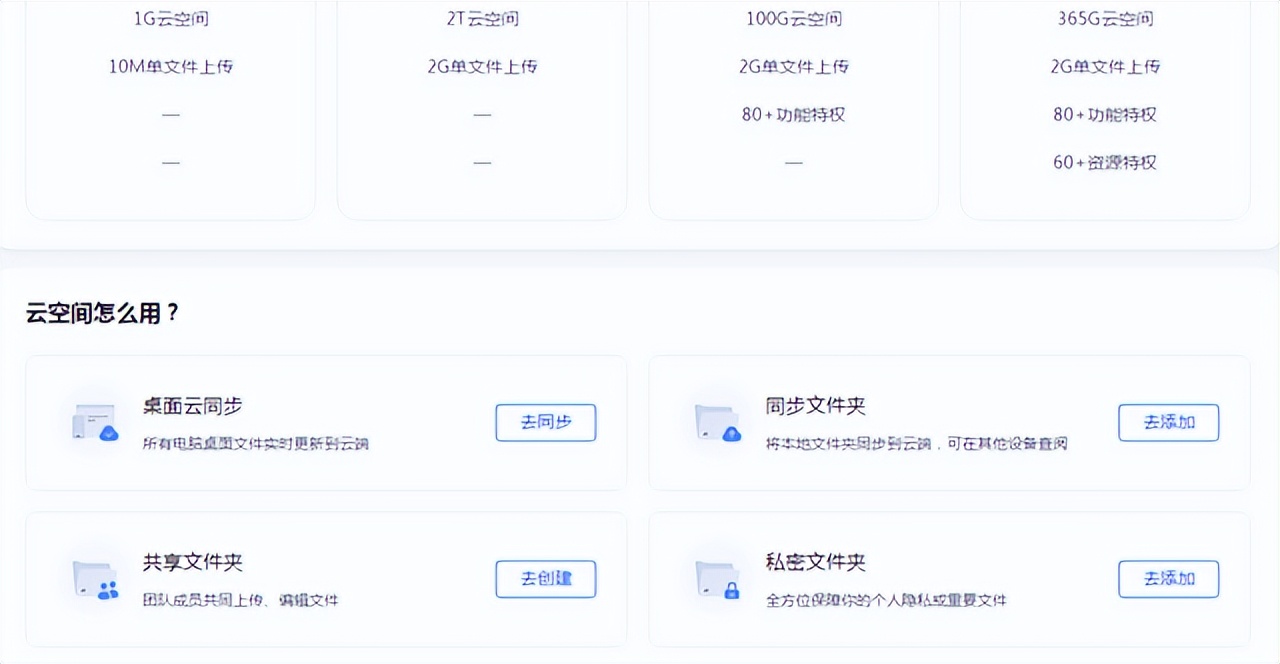Click the 80+功能特权 feature text
Viewport: 1280px width, 664px height.
793,115
